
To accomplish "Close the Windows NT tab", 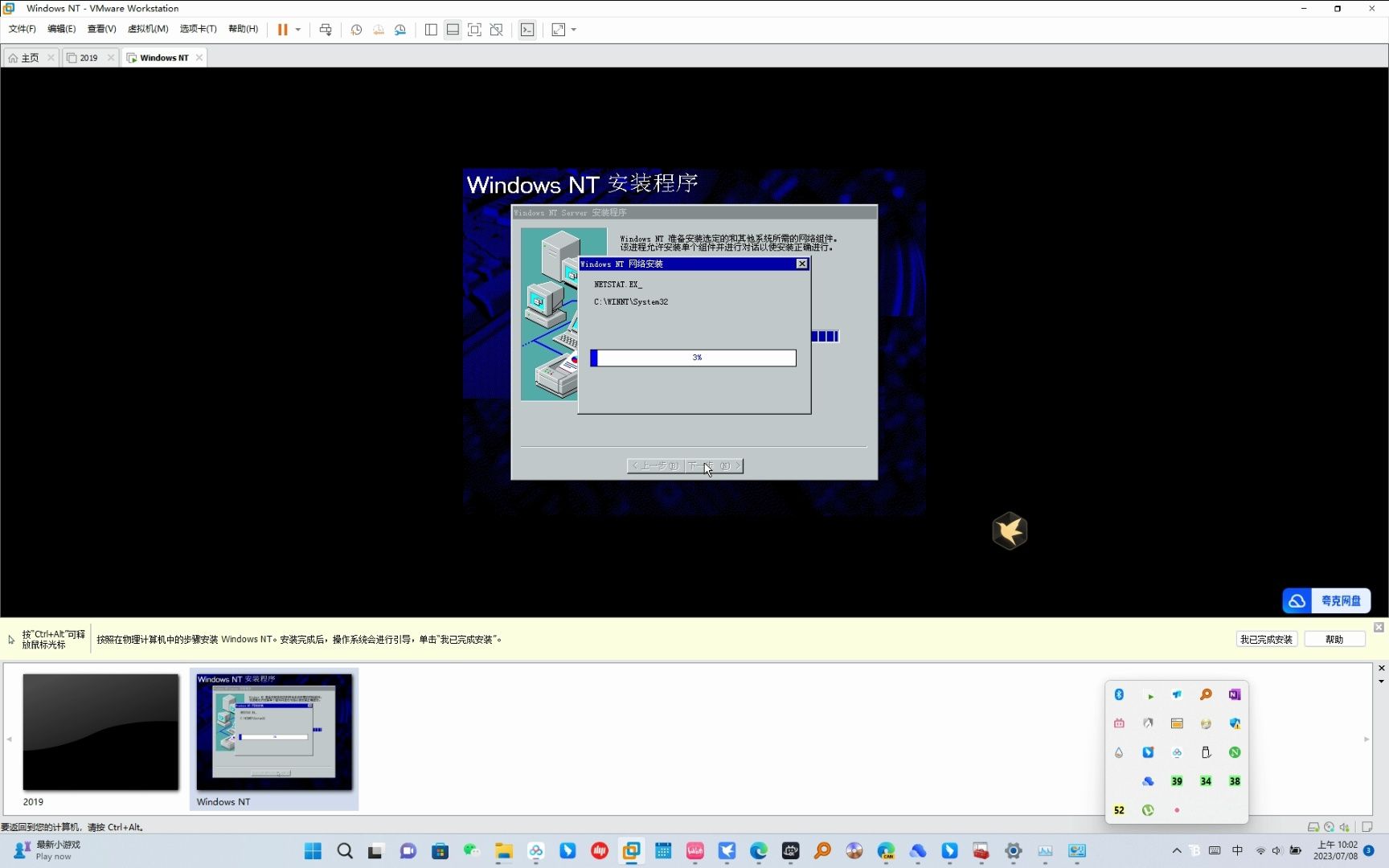I will coord(199,58).
